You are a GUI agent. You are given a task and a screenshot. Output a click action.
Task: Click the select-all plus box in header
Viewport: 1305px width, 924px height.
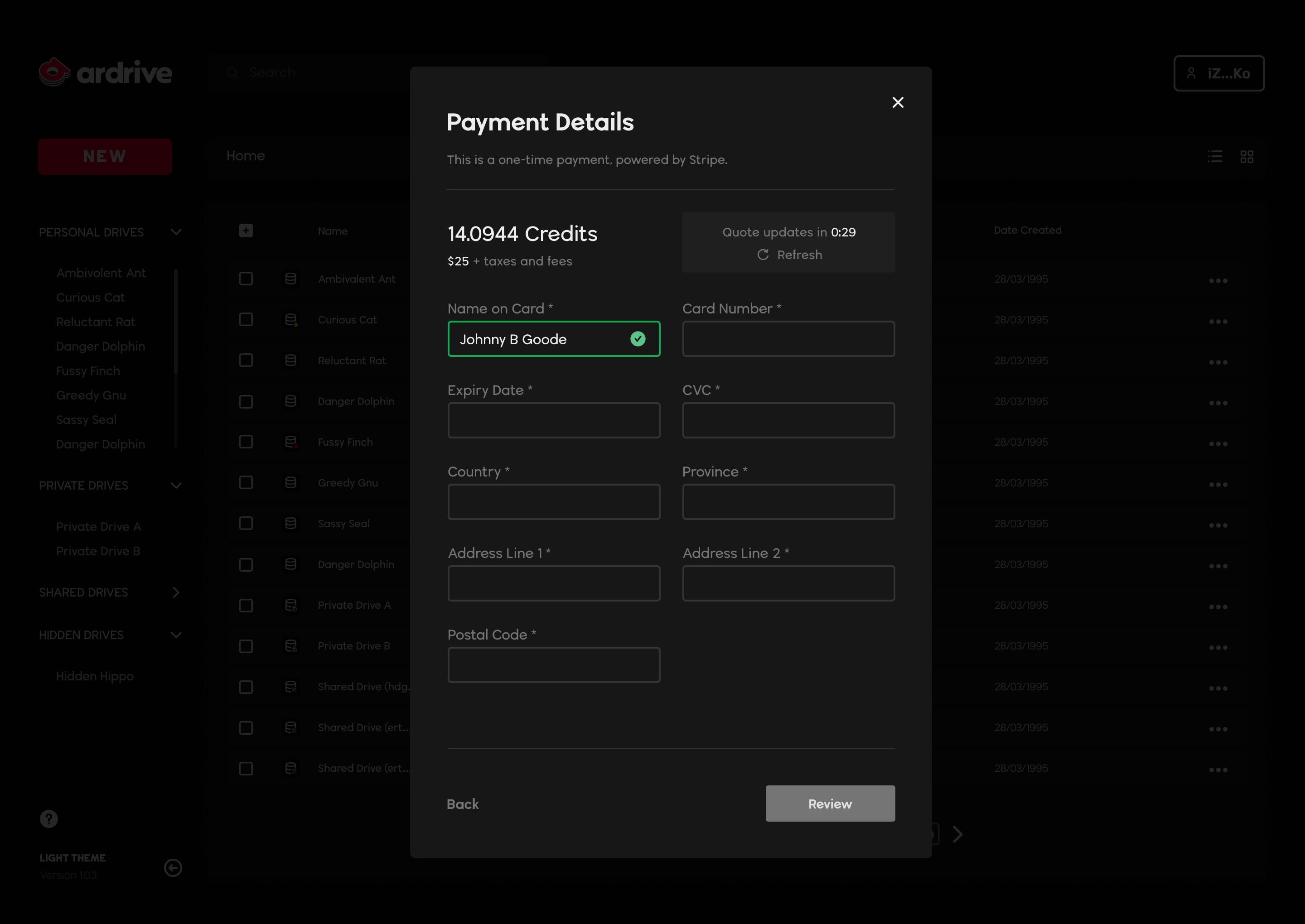246,231
